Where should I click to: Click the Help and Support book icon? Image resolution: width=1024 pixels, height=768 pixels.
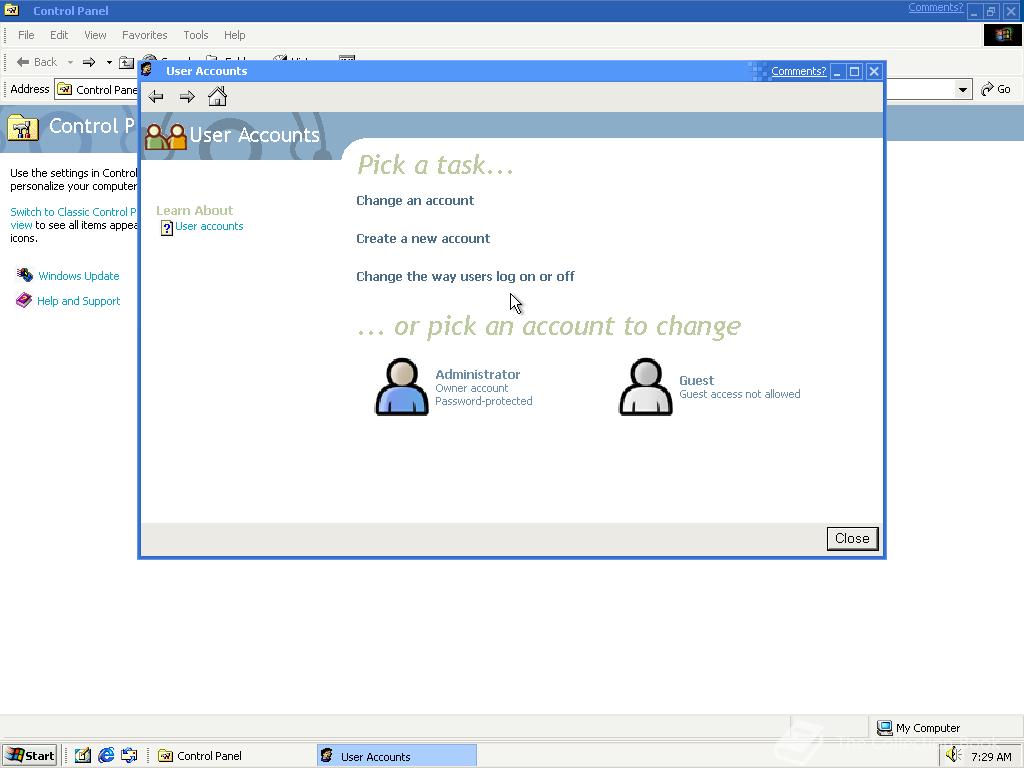(x=24, y=300)
